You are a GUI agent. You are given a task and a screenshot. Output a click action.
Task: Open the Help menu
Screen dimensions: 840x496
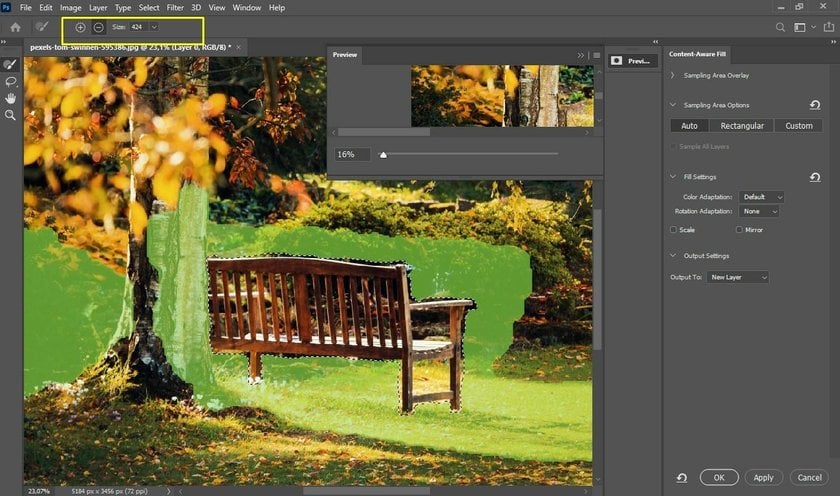click(277, 7)
